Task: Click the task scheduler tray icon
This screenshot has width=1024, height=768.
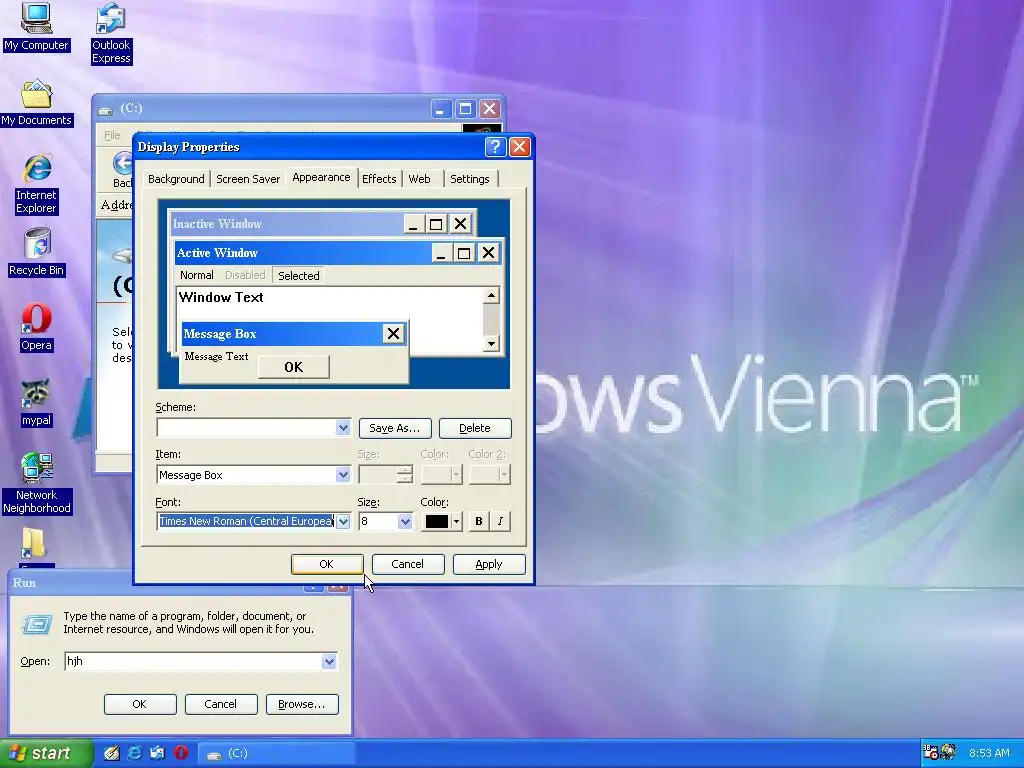Action: [x=930, y=752]
